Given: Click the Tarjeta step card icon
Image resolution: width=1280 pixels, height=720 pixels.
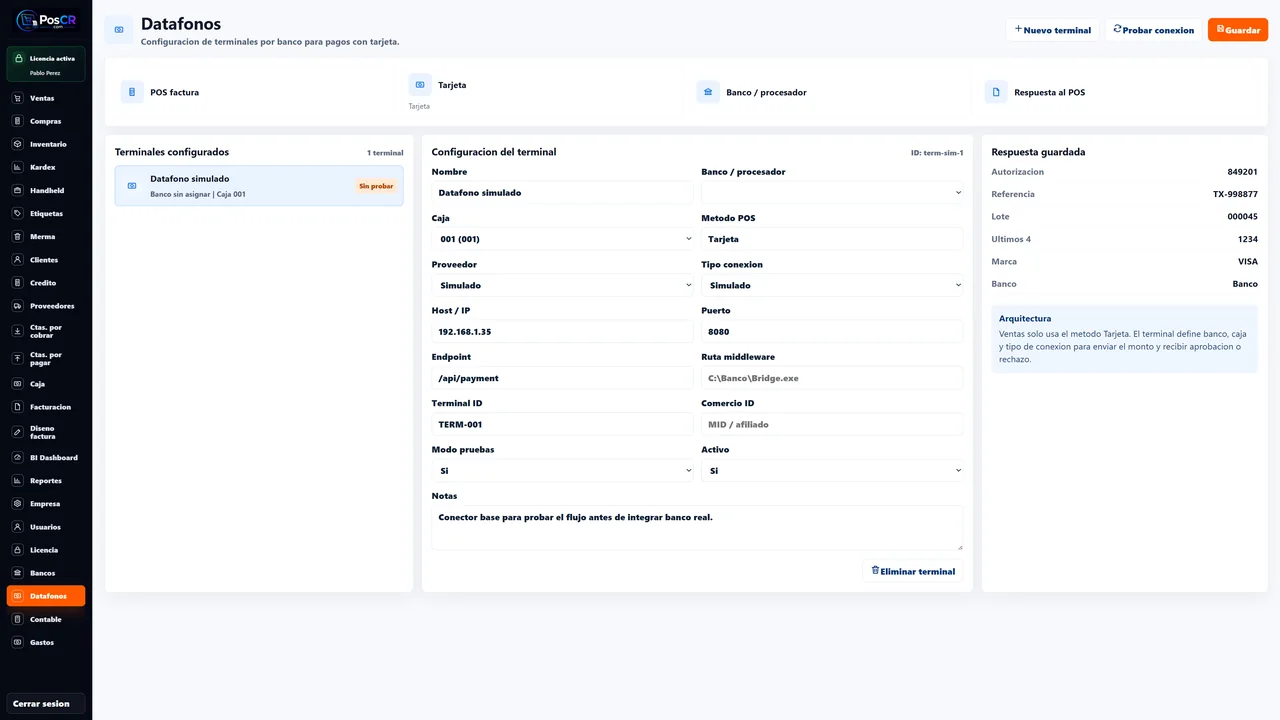Looking at the screenshot, I should tap(420, 85).
